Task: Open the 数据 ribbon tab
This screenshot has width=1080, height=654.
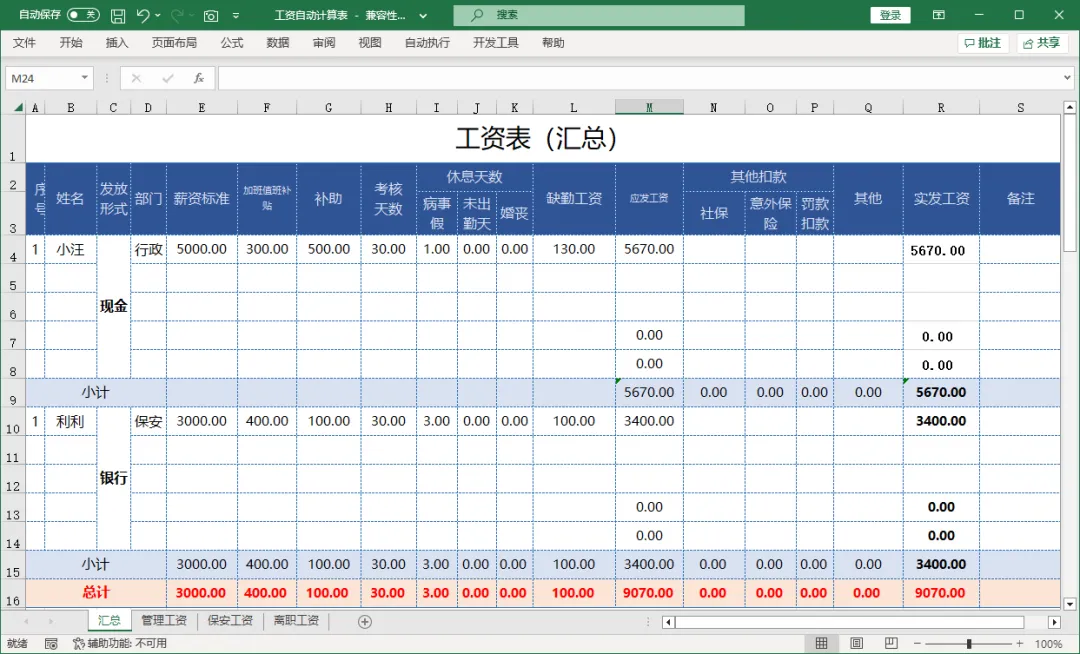Action: (278, 43)
